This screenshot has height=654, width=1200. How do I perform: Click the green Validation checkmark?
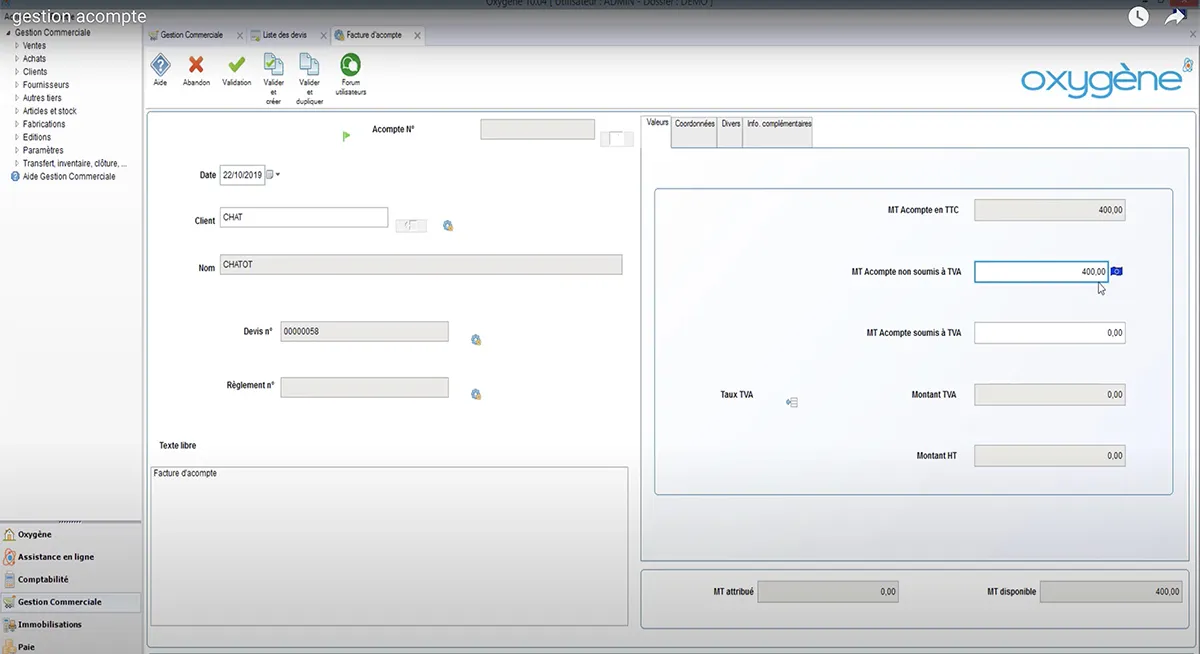[x=236, y=66]
